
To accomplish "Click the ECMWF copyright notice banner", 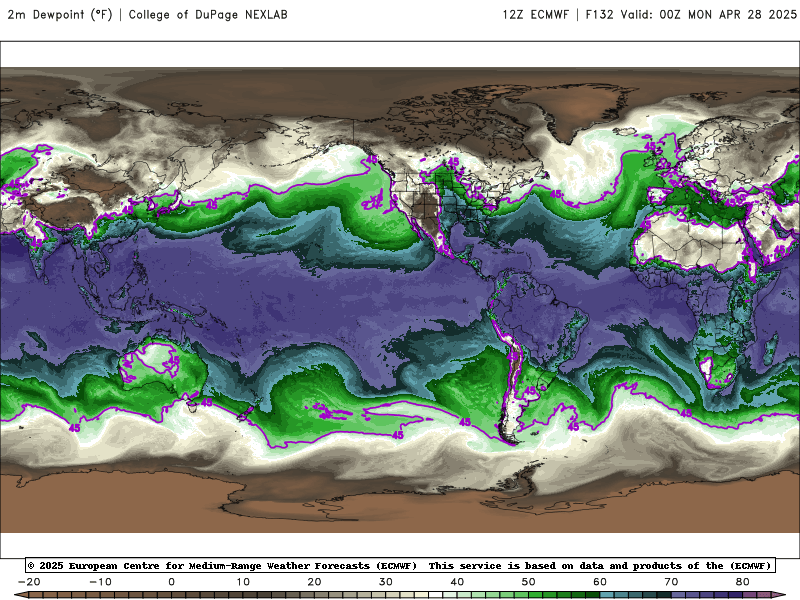I will pos(401,565).
